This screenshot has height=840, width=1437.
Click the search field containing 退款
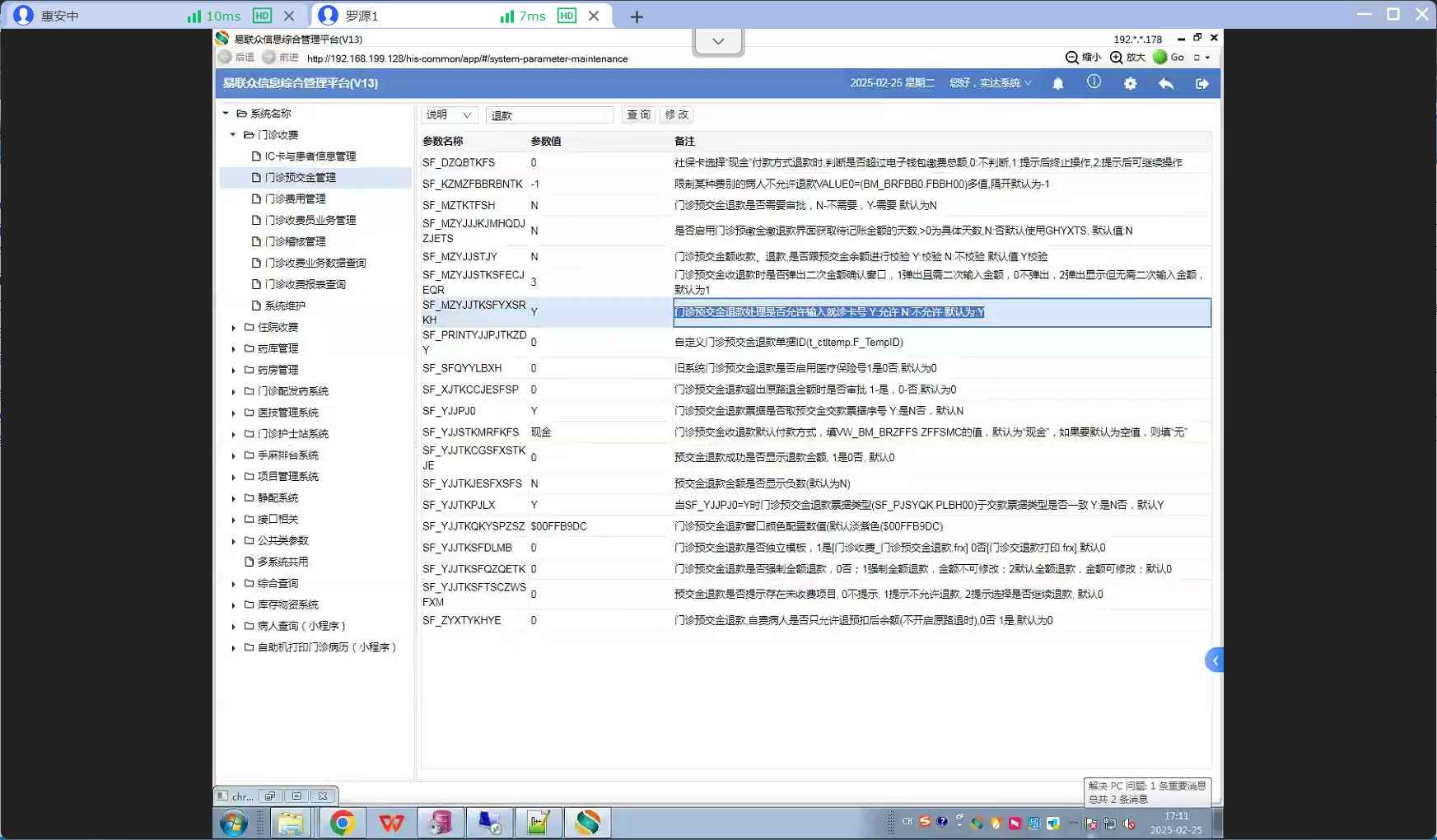click(550, 115)
